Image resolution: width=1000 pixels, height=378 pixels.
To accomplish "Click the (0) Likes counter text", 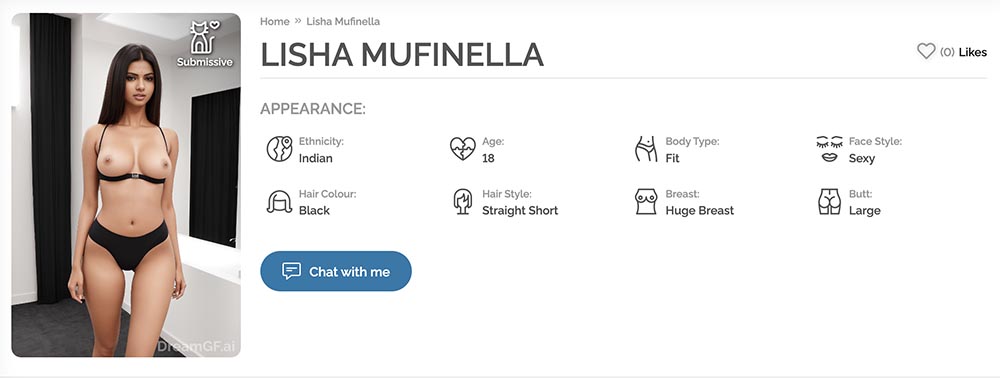I will (x=963, y=52).
